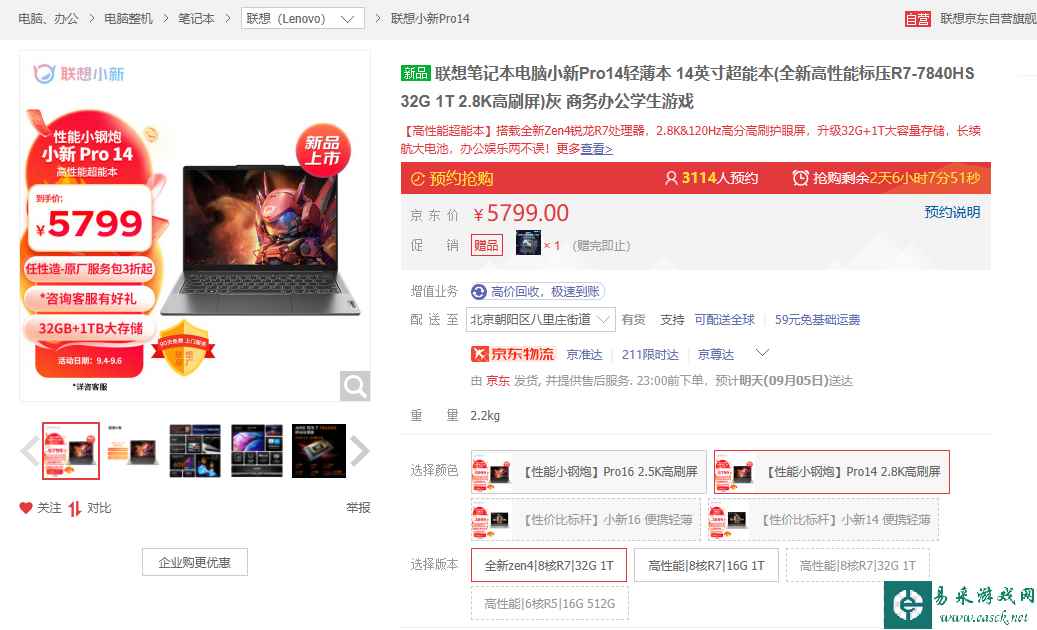Select the fifth dark processor chip thumbnail

coord(319,451)
